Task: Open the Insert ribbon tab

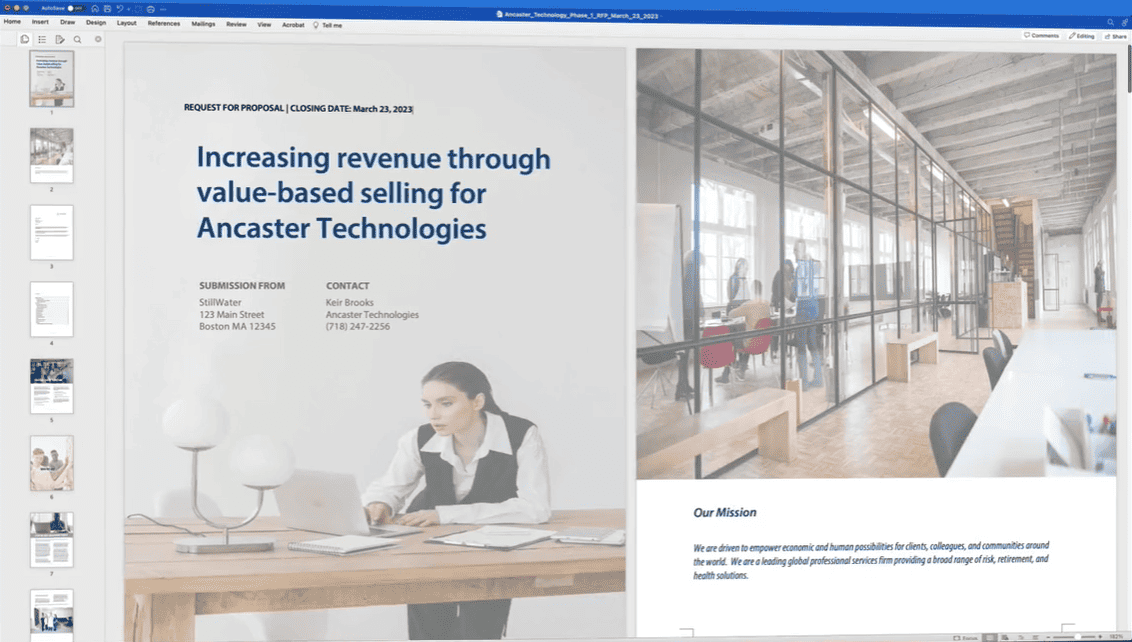Action: [x=40, y=22]
